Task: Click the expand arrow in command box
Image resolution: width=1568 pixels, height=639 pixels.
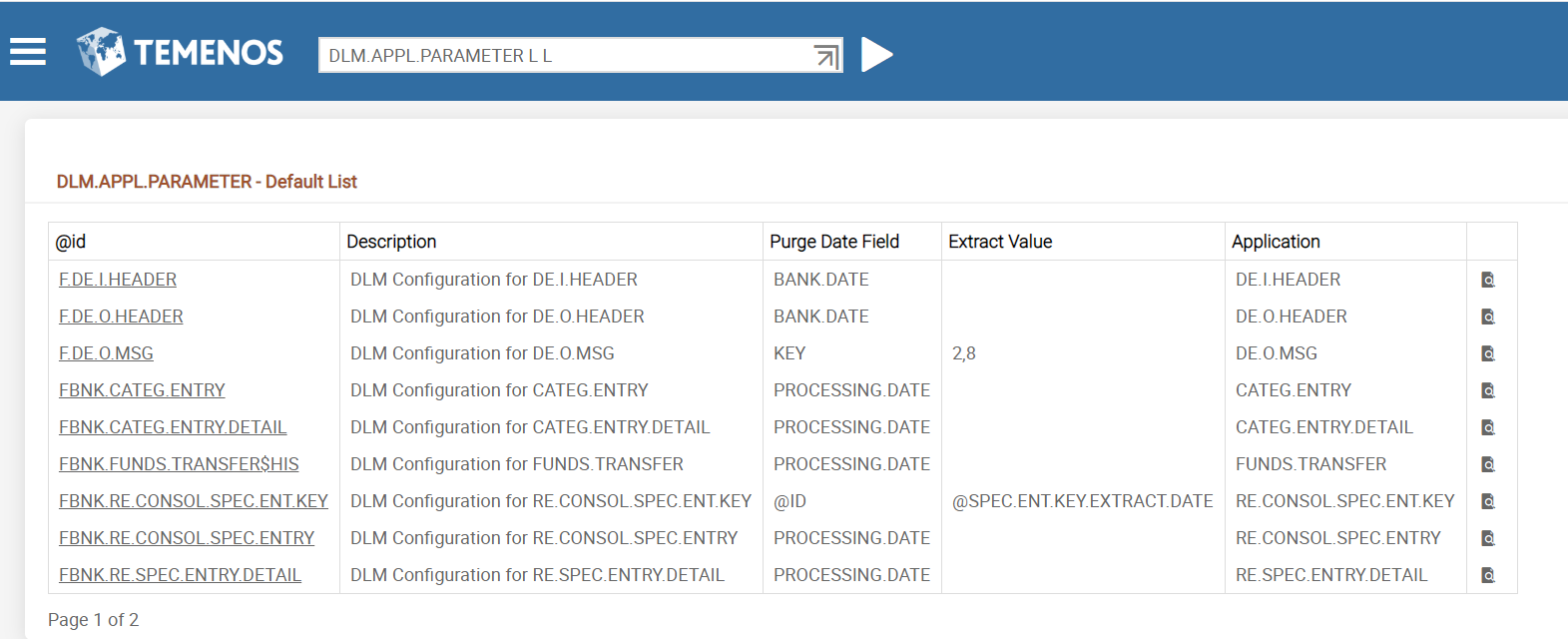Action: click(x=825, y=56)
